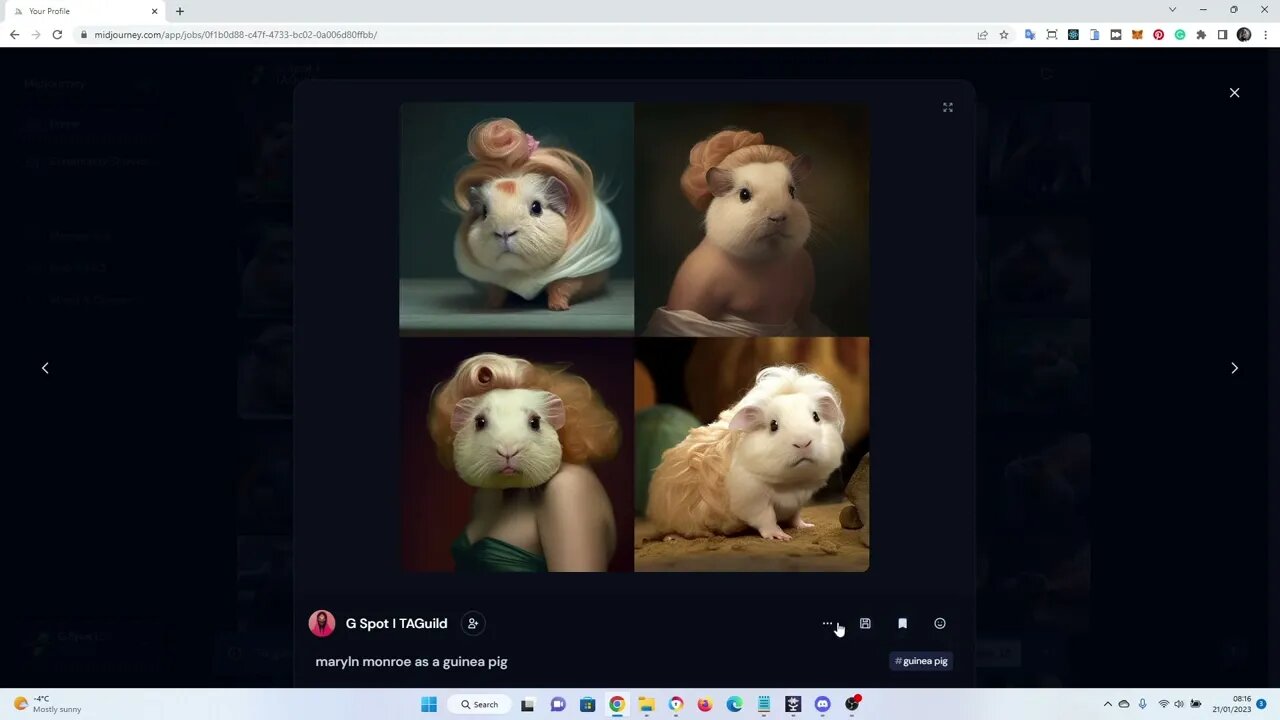Open top-right brown-haired guinea pig image

[x=752, y=218]
